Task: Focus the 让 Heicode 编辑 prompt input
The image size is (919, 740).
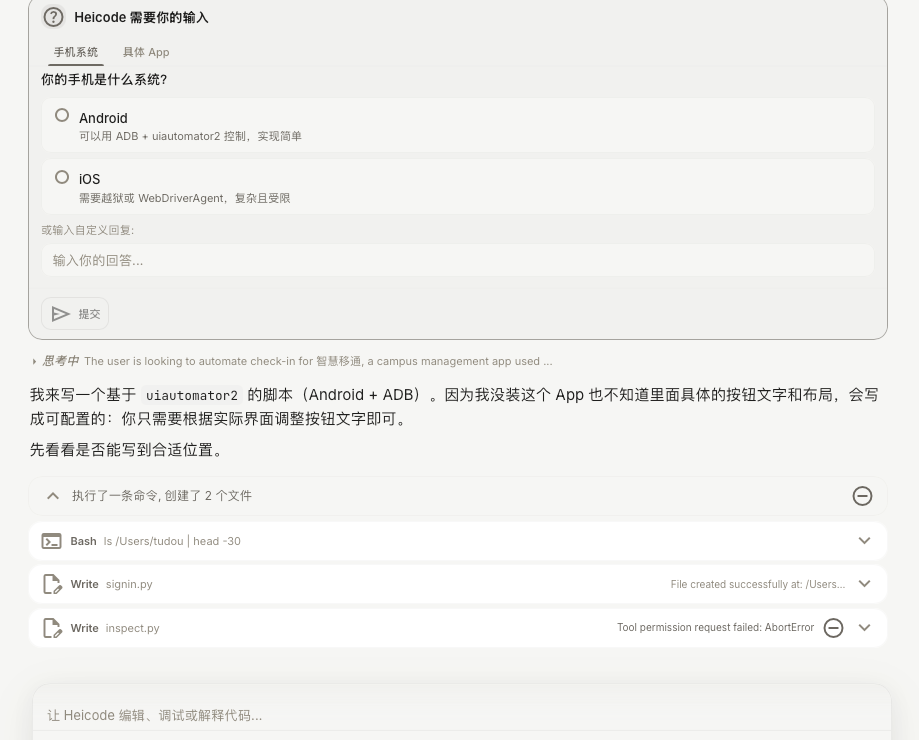Action: pyautogui.click(x=462, y=715)
